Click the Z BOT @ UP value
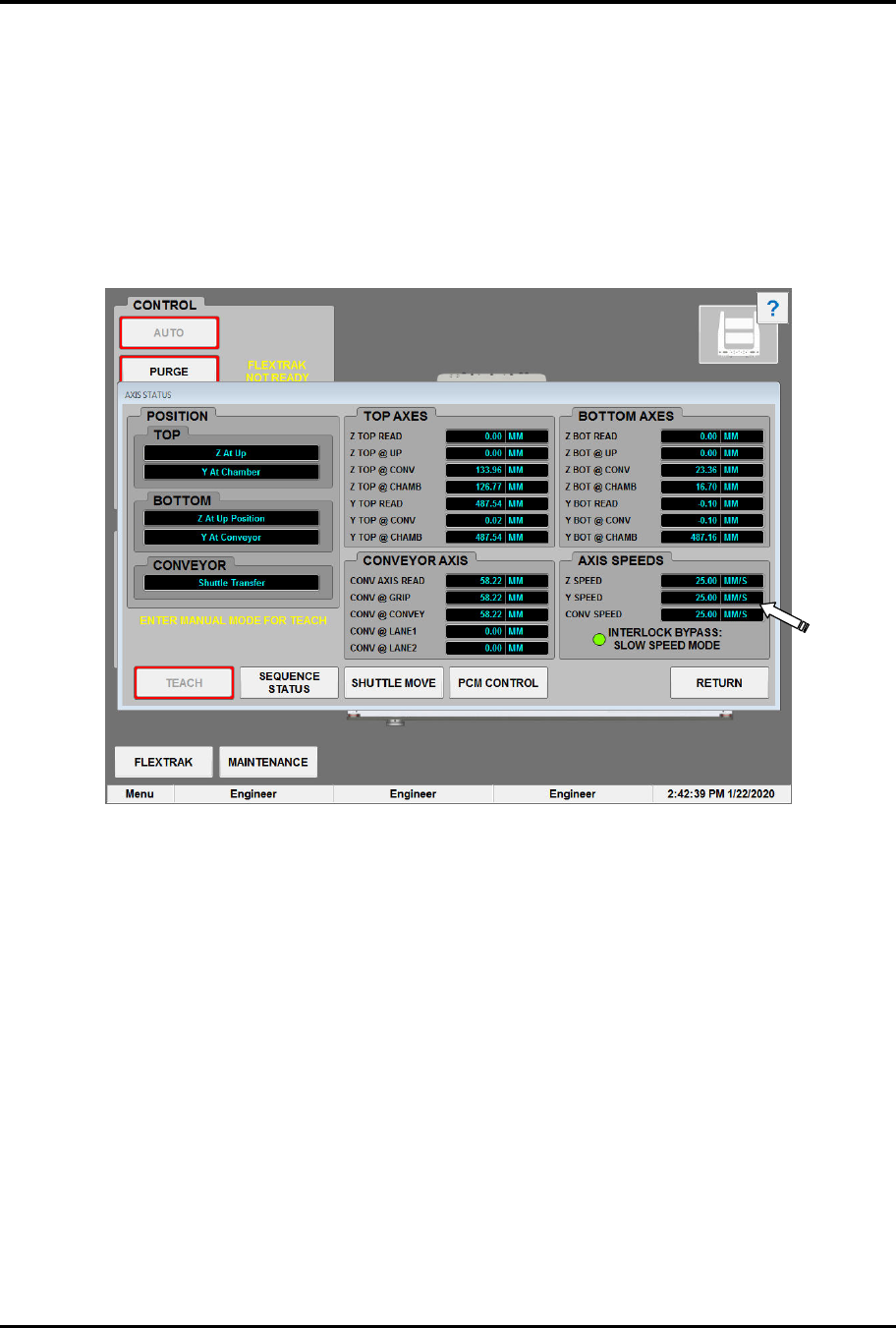 (712, 453)
